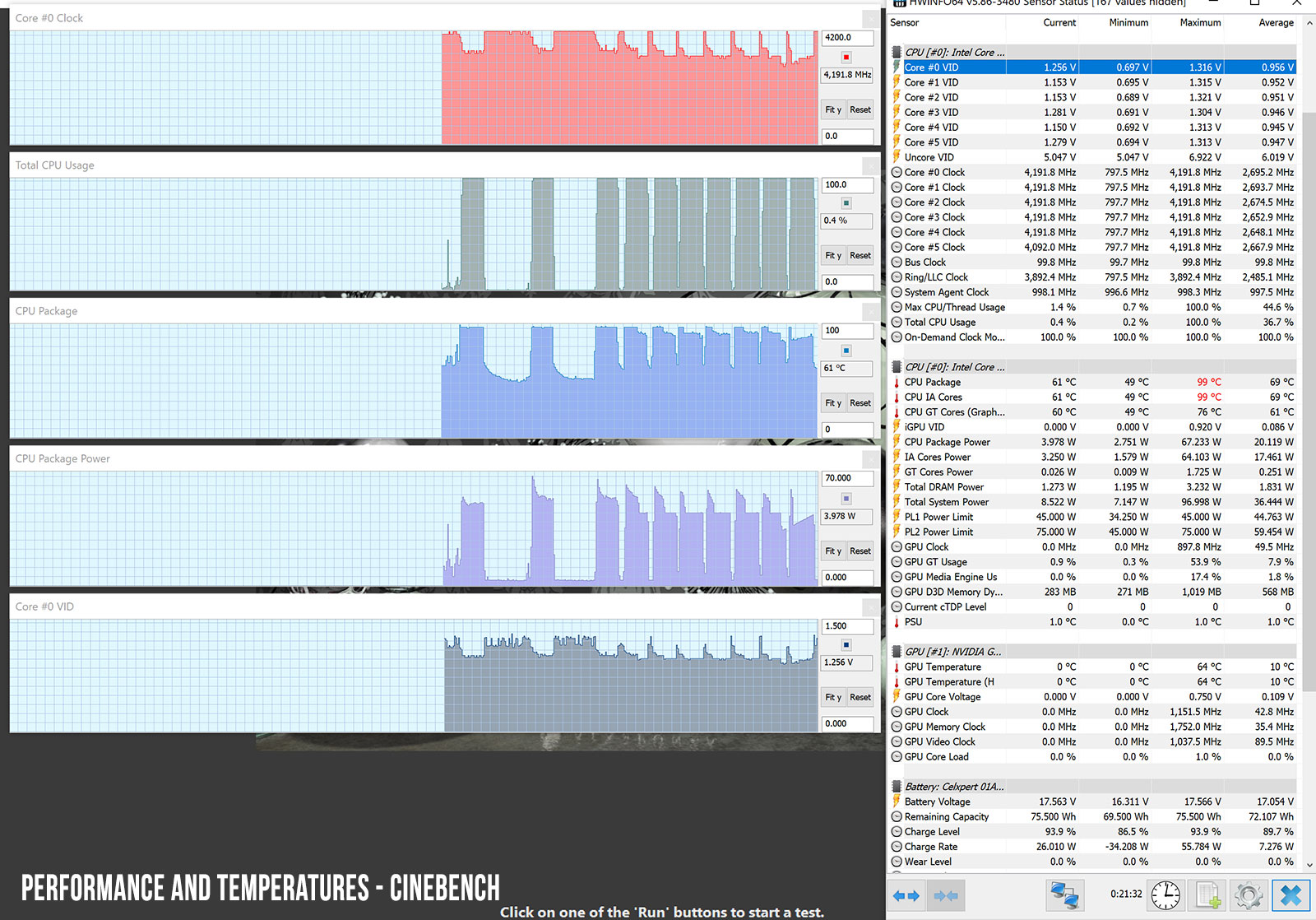Click Fit y in Core #0 Clock graph
Viewport: 1316px width, 920px height.
coord(833,109)
